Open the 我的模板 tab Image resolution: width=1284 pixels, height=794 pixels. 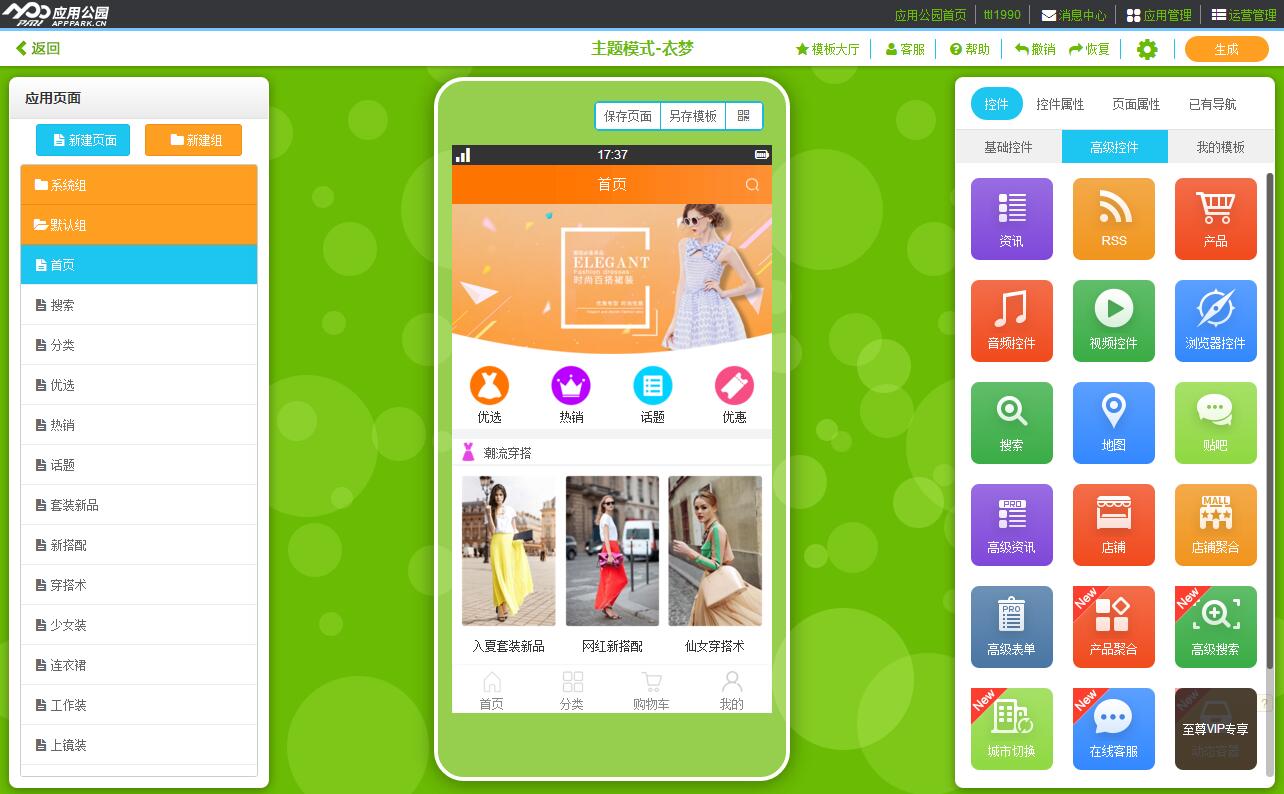(x=1220, y=147)
